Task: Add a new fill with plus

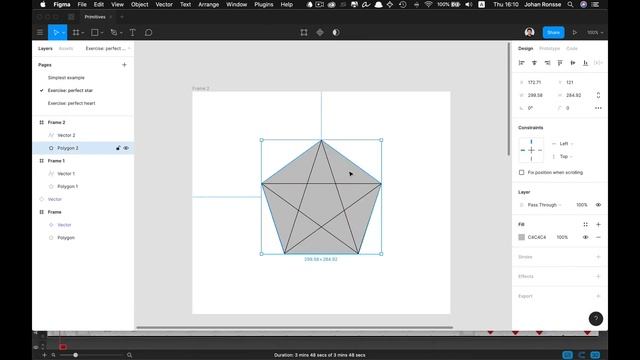Action: (598, 224)
